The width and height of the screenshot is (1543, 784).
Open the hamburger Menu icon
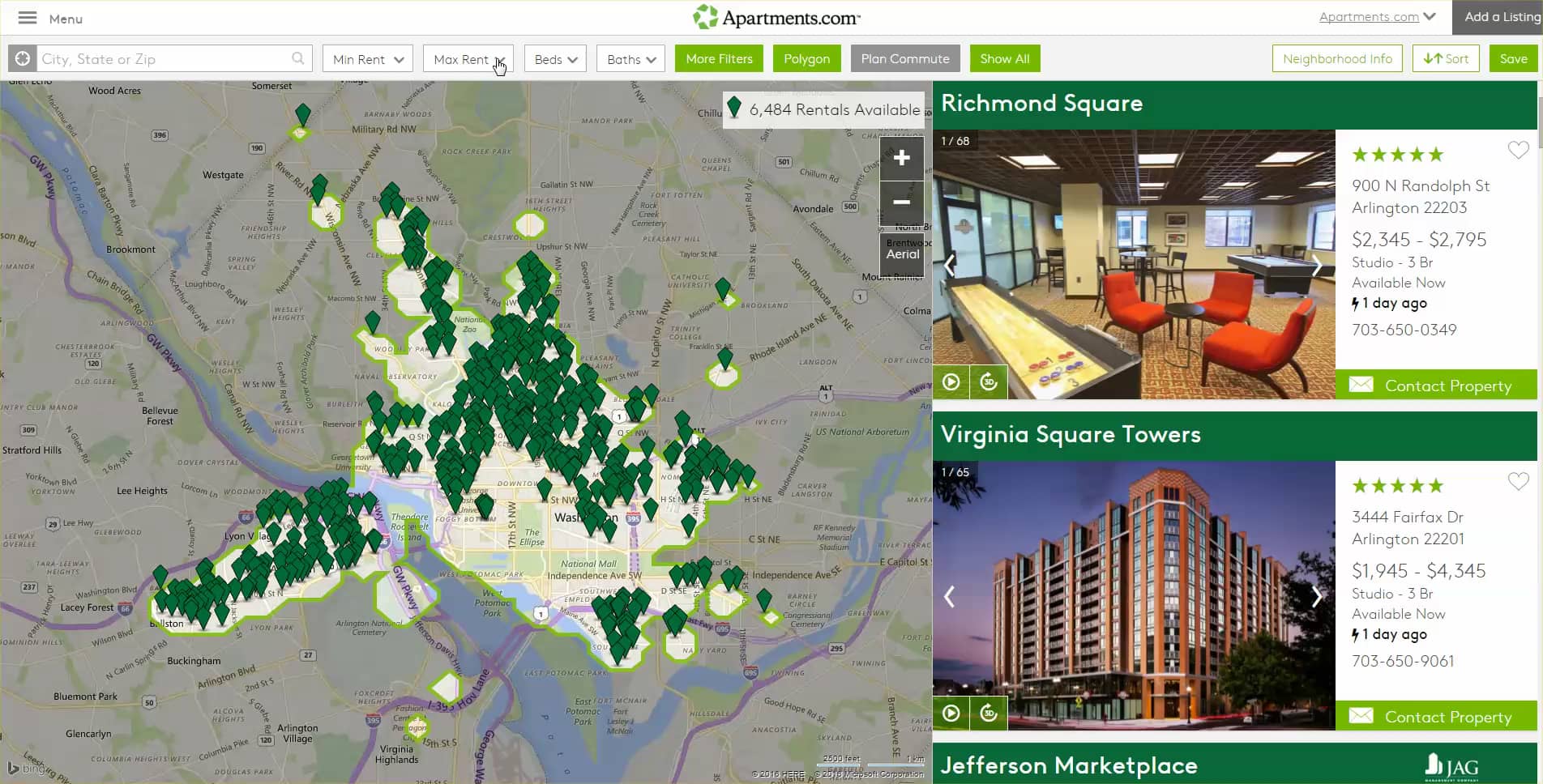pyautogui.click(x=28, y=18)
